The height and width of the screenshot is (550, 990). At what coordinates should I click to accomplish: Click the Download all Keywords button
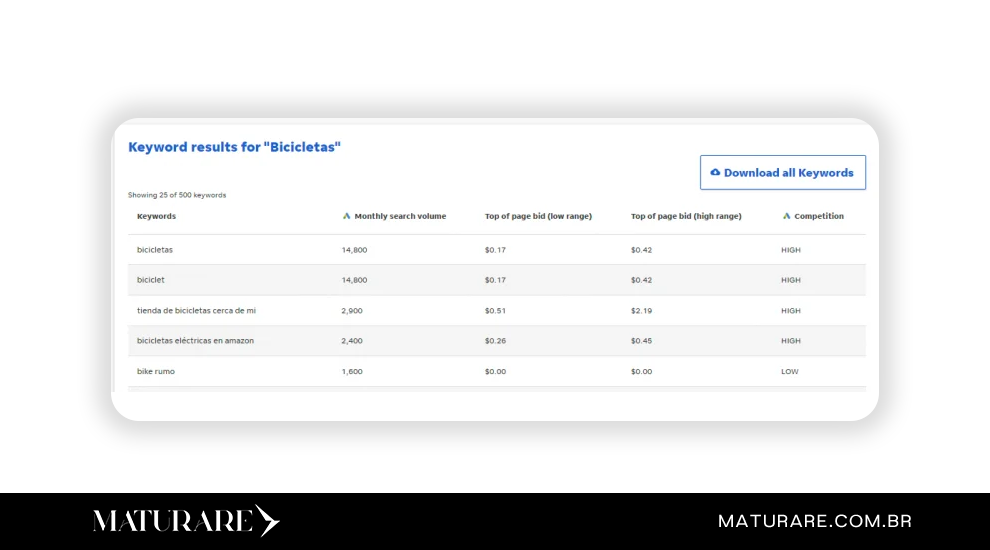coord(782,172)
